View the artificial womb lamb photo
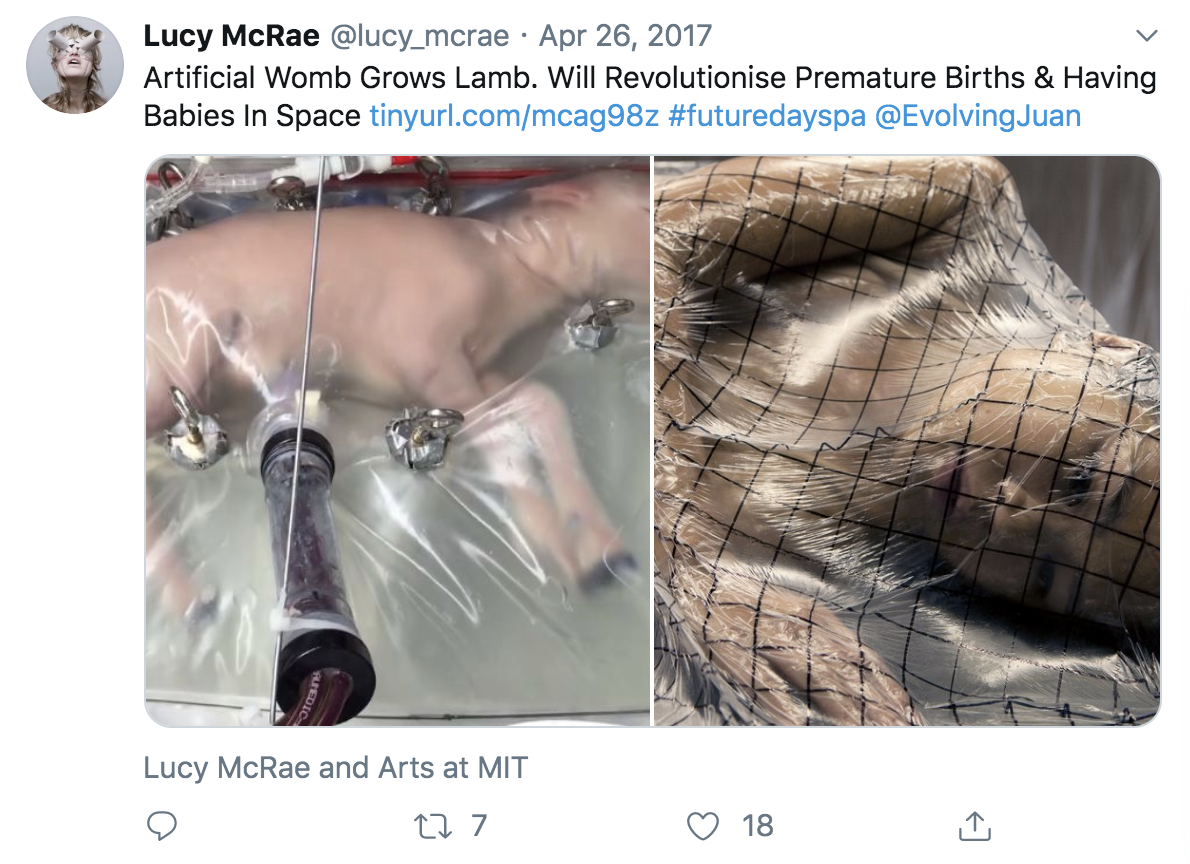 coord(398,441)
